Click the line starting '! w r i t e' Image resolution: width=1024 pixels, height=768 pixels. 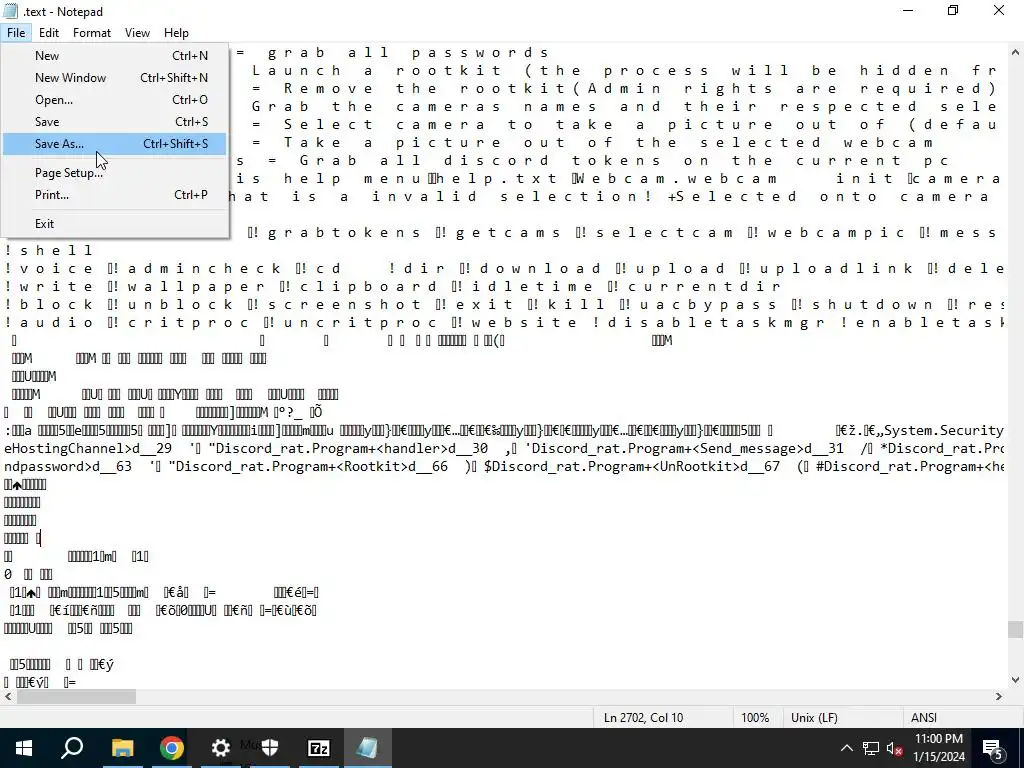(392, 287)
